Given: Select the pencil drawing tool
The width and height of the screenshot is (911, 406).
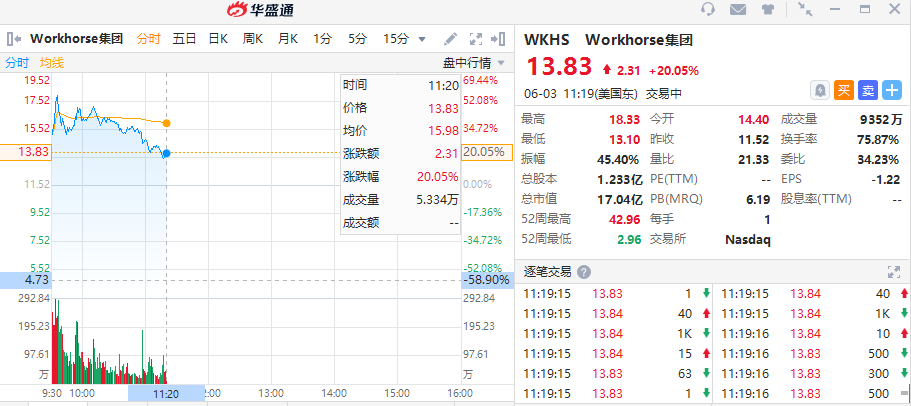Looking at the screenshot, I should tap(450, 39).
